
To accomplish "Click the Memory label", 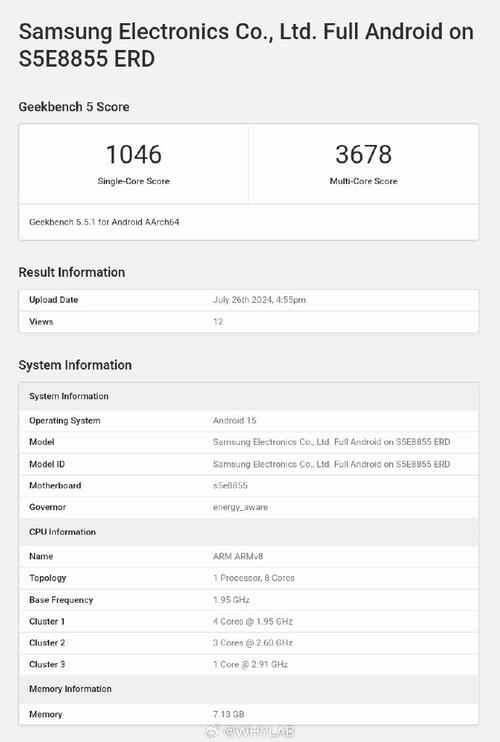I will point(45,714).
